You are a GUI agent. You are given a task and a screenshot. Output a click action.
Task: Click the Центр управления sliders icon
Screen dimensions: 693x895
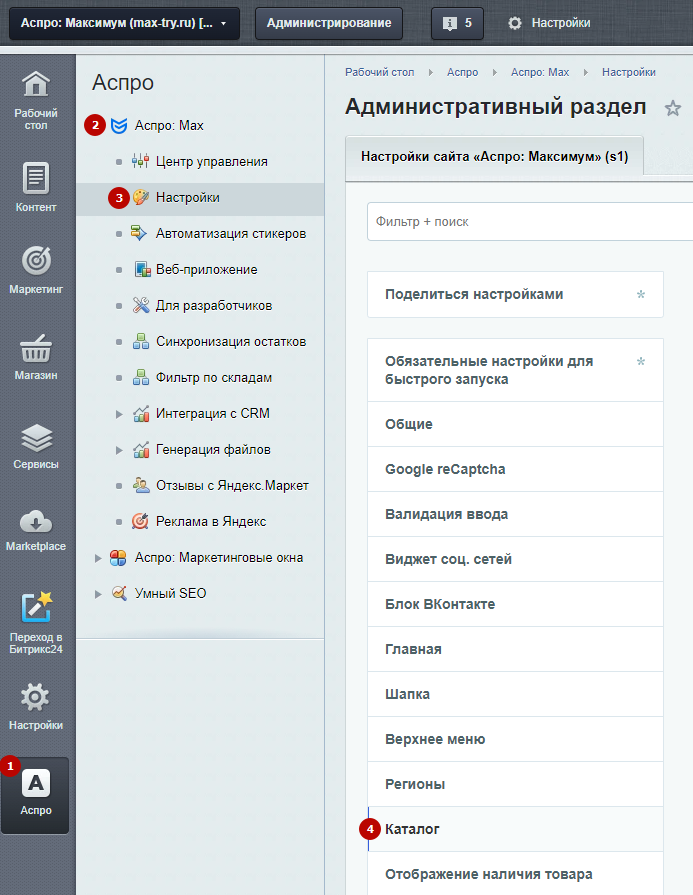(x=140, y=162)
